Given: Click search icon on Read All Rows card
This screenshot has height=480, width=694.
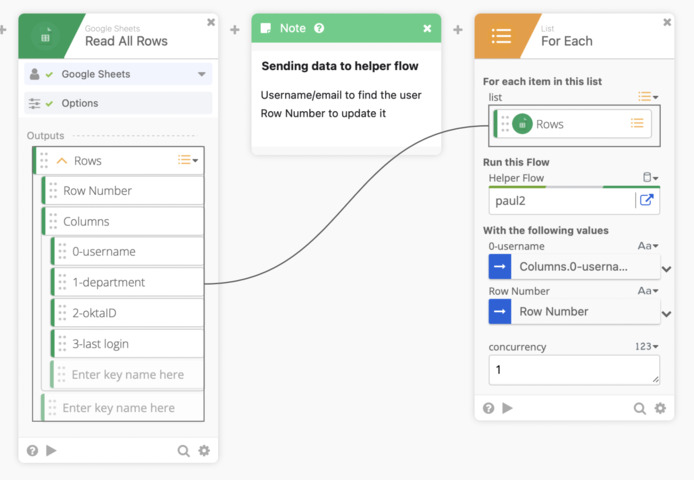Looking at the screenshot, I should pos(183,451).
